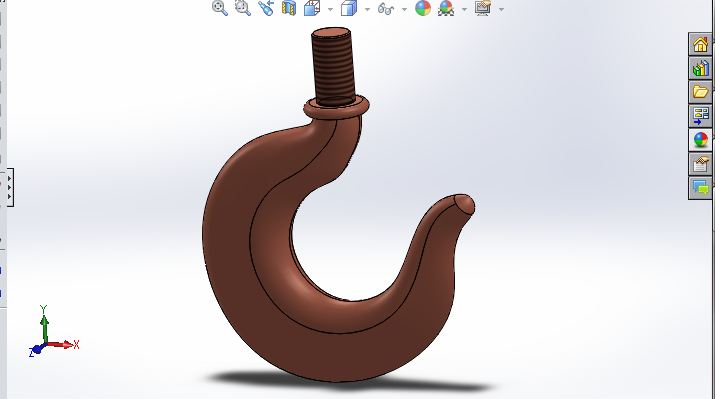Expand the left panel flyout arrows
The image size is (715, 399).
pyautogui.click(x=10, y=187)
